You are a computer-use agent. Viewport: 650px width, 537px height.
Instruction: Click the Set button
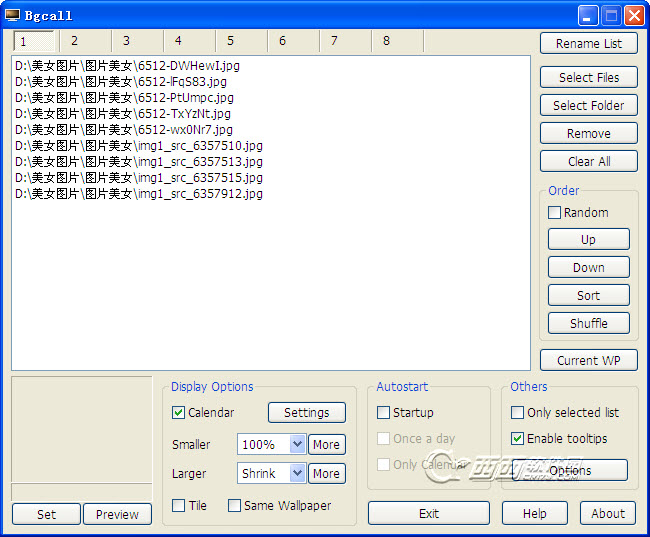click(46, 514)
